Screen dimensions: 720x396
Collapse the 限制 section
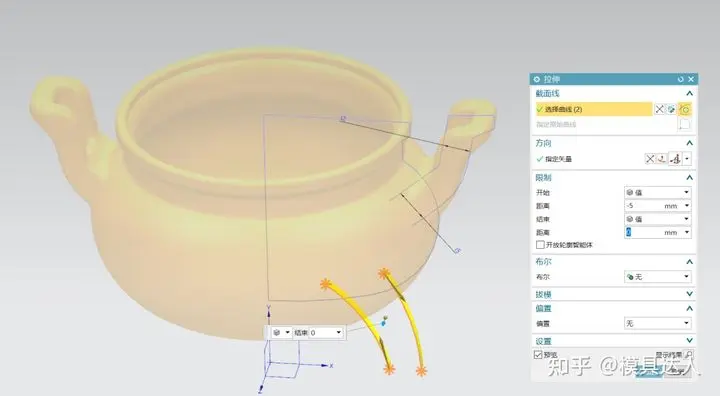689,178
